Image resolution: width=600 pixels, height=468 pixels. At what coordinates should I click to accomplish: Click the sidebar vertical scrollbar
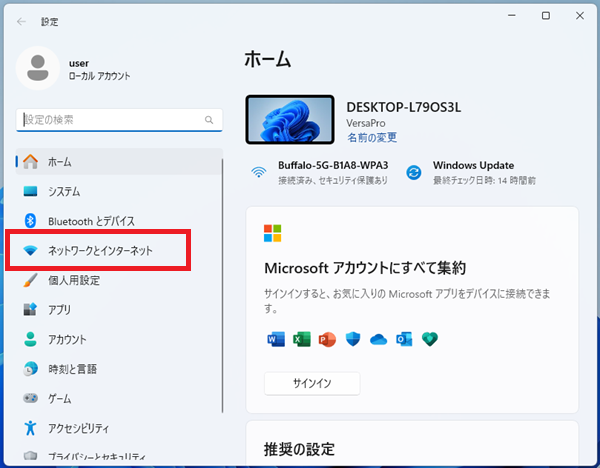coord(222,286)
